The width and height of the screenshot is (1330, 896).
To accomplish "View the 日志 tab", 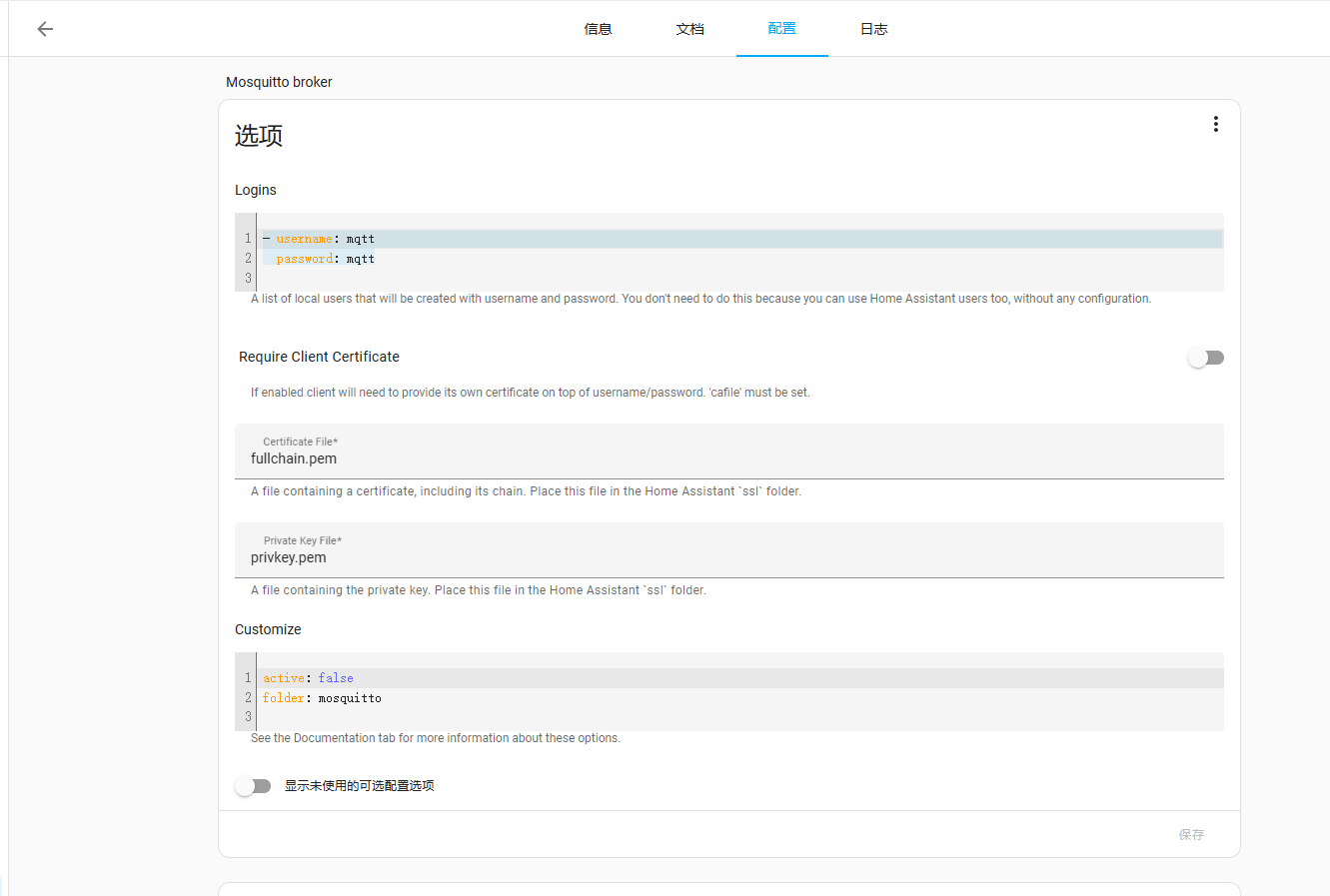I will [873, 29].
